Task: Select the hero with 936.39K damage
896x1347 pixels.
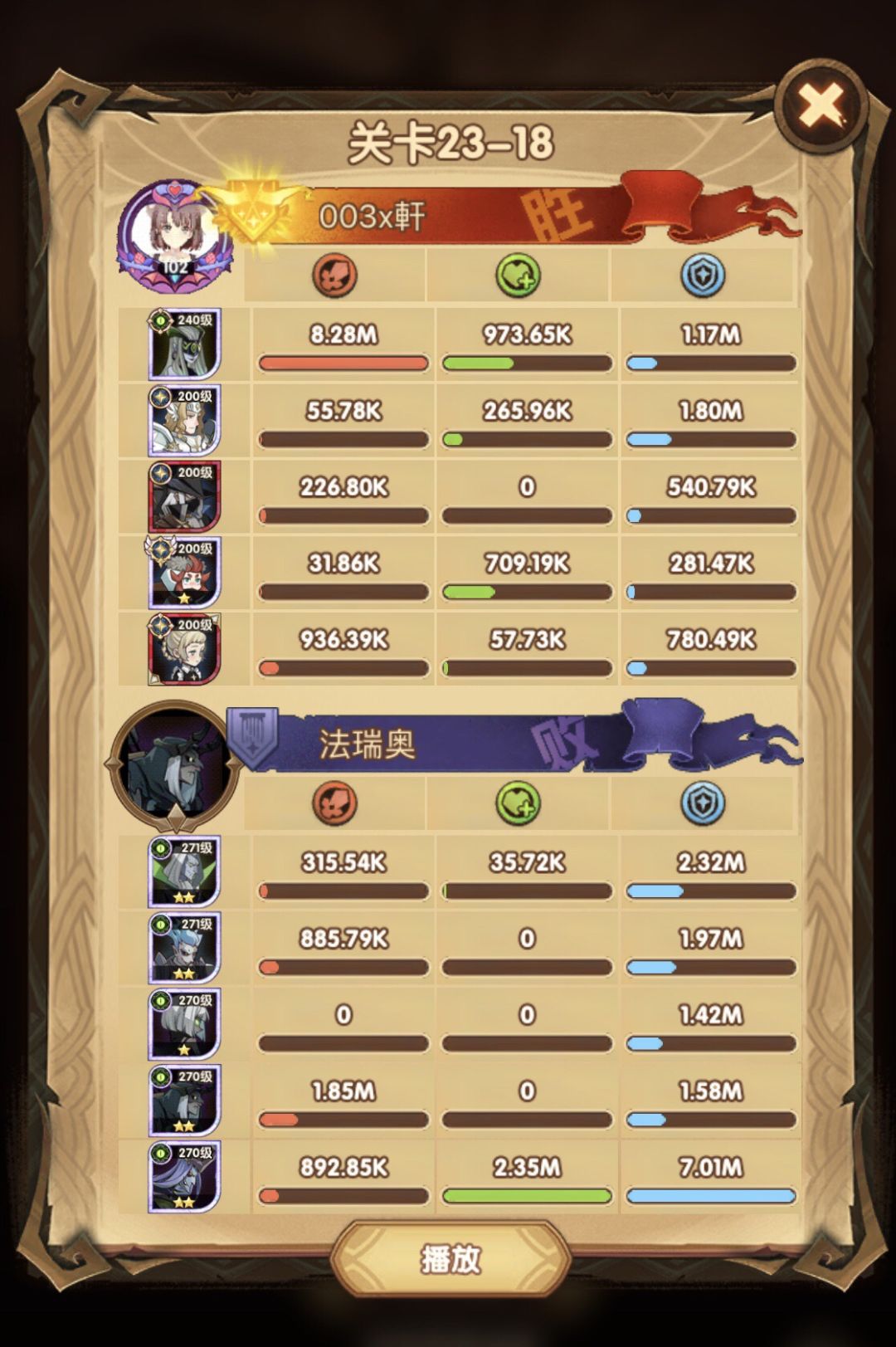Action: [184, 649]
